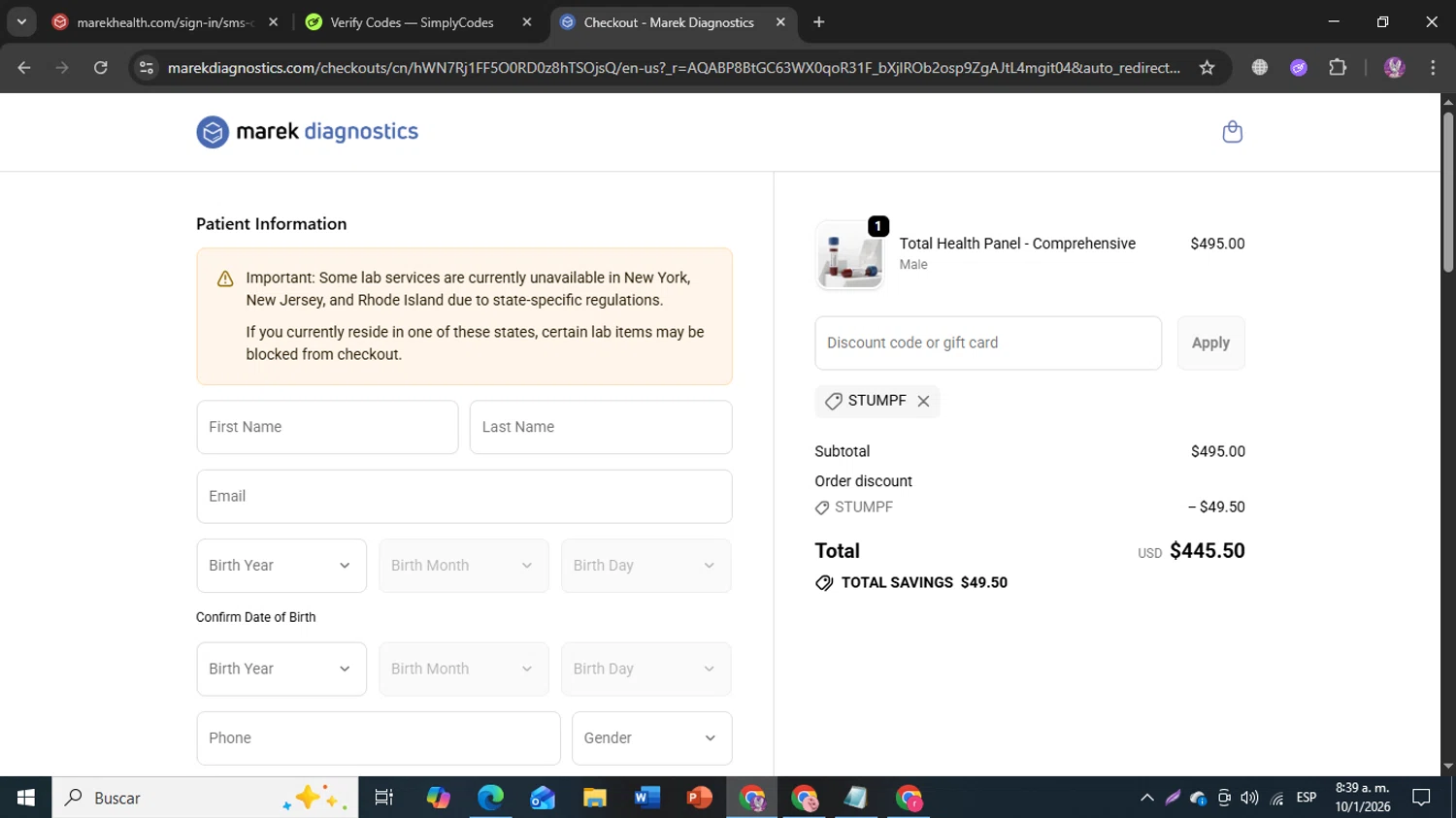The height and width of the screenshot is (818, 1456).
Task: Open the confirm Birth Year dropdown
Action: pos(281,669)
